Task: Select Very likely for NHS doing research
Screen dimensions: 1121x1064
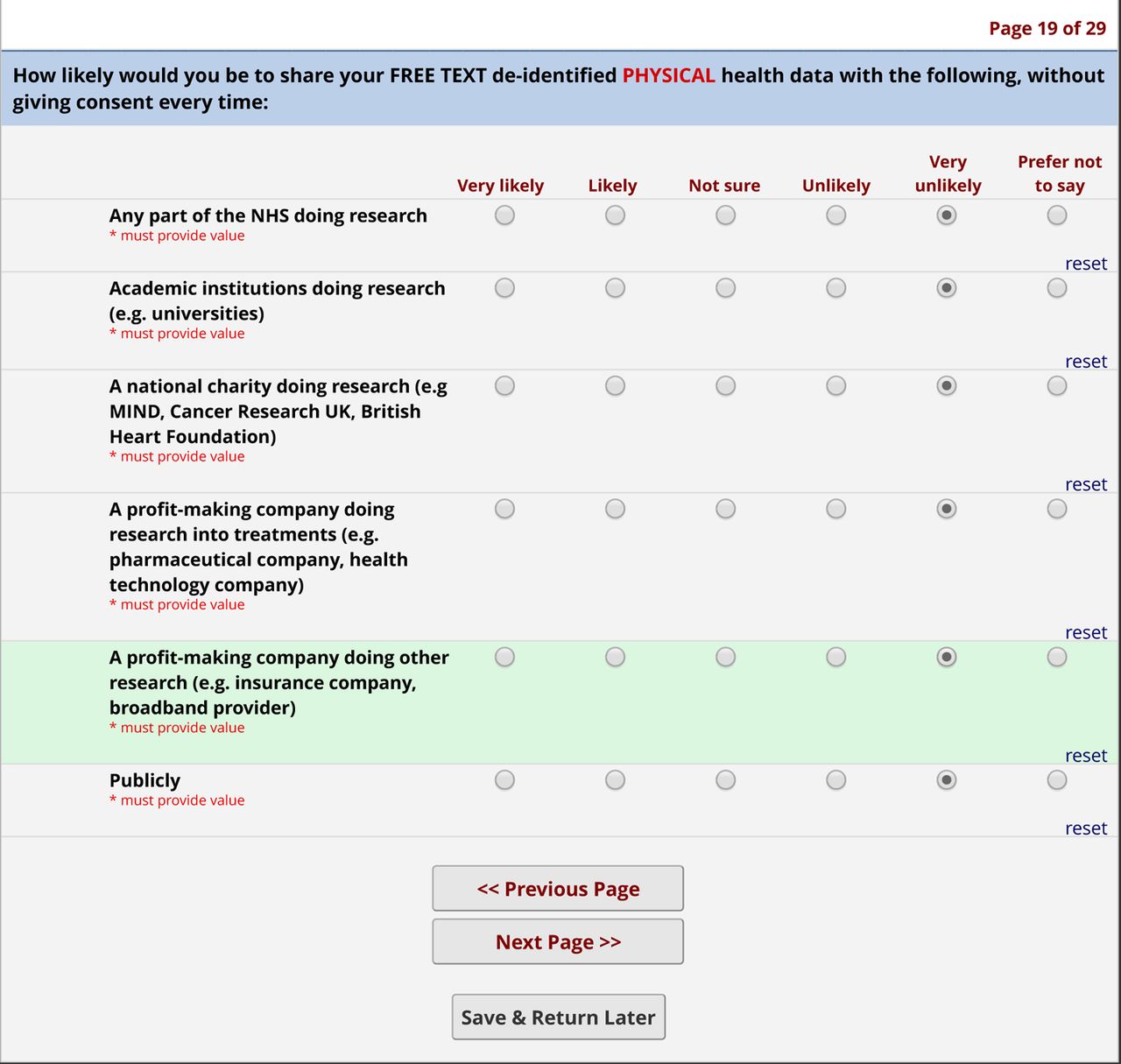Action: 504,215
